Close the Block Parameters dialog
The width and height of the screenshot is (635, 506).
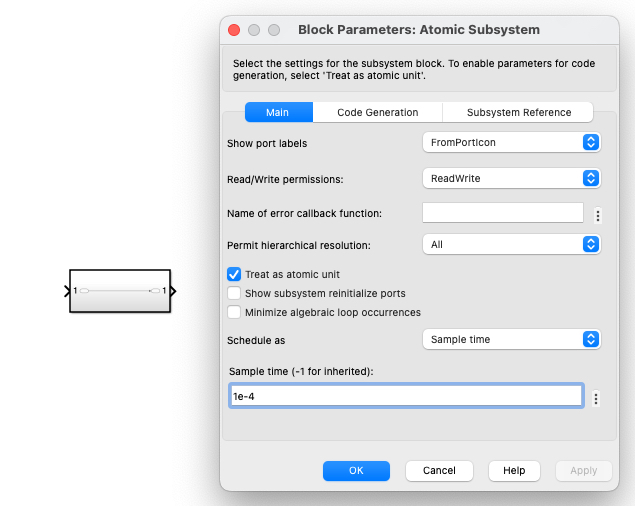click(235, 30)
